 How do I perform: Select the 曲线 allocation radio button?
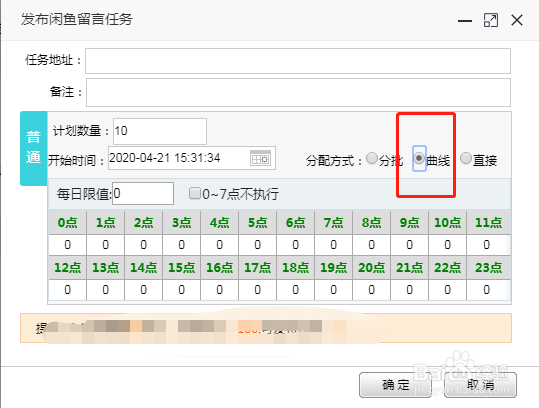pos(419,158)
